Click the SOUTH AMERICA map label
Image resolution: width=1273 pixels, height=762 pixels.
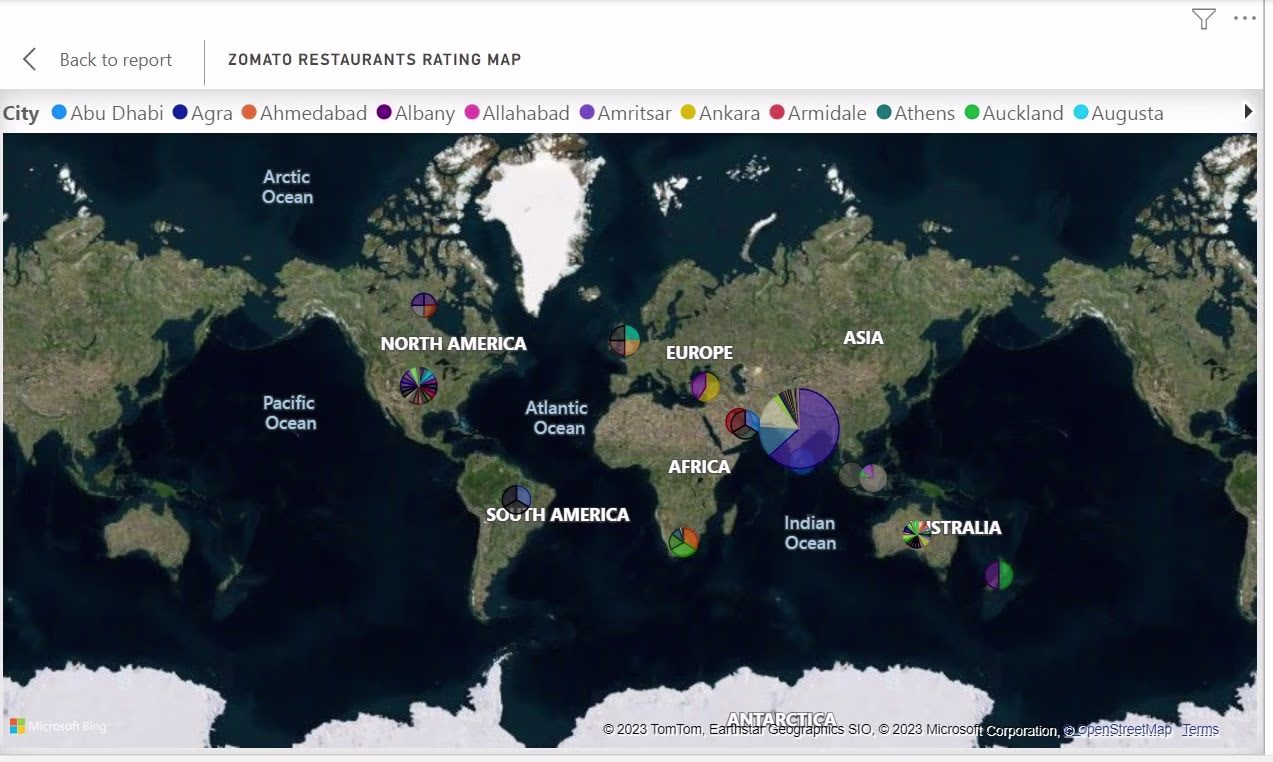558,515
